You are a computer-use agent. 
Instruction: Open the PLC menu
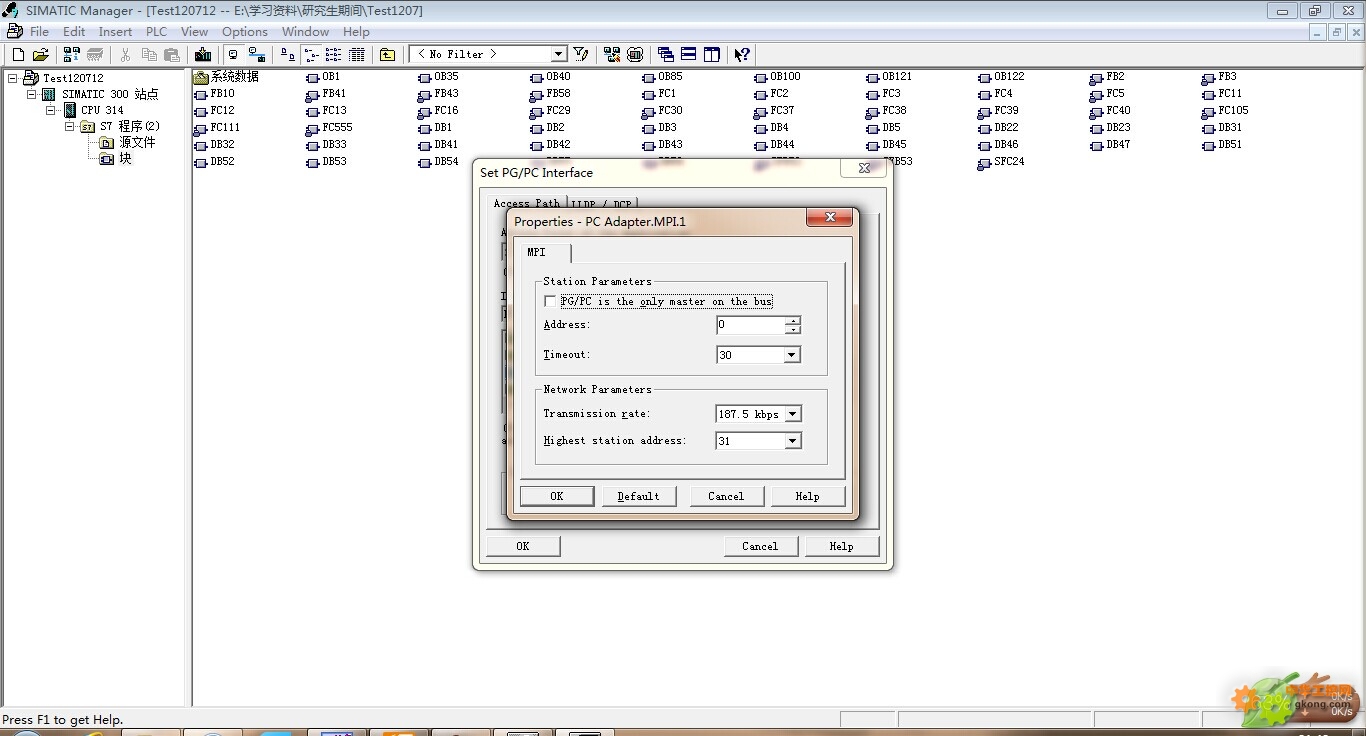tap(156, 32)
